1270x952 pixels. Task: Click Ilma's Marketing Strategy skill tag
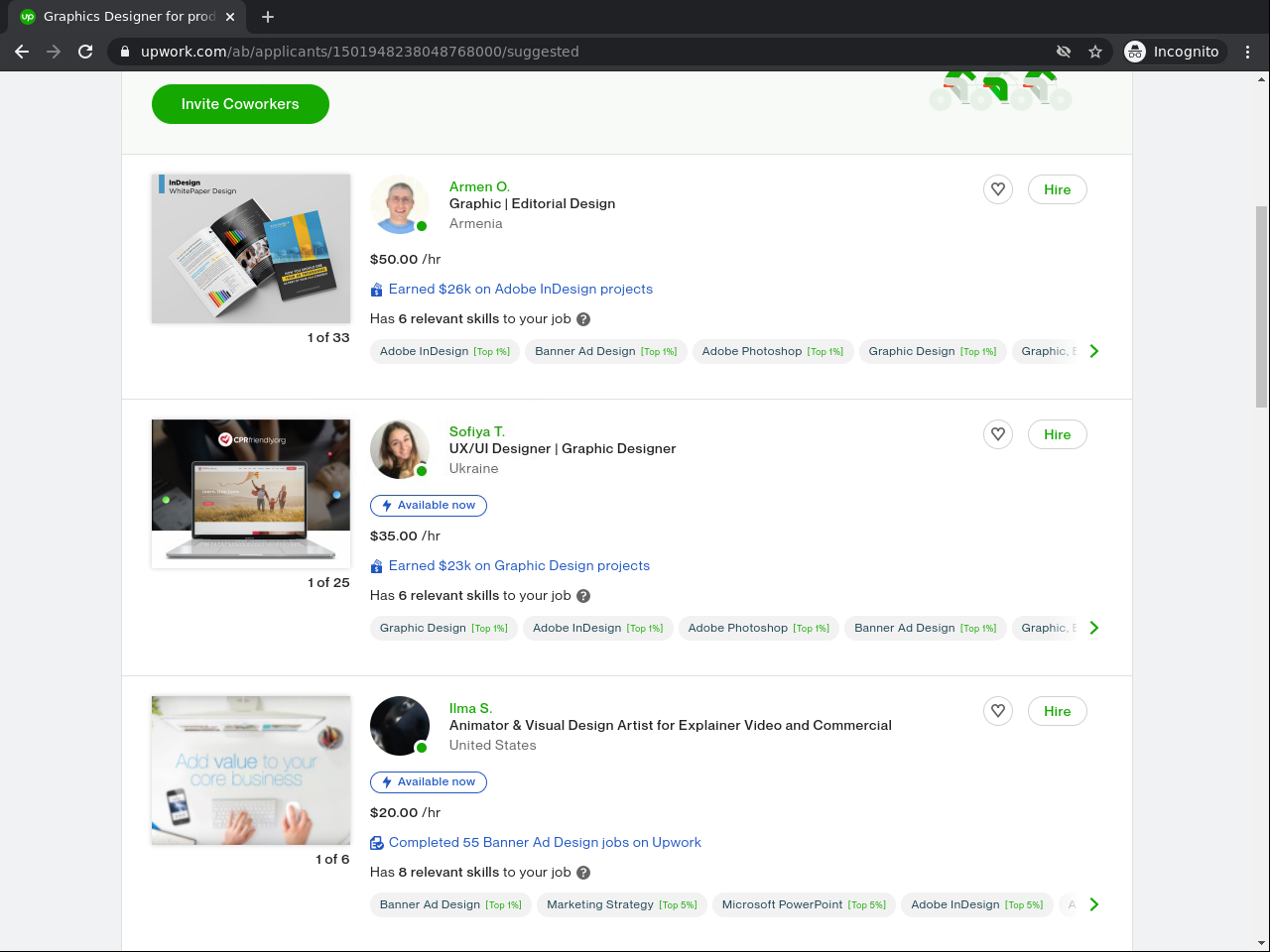point(622,904)
